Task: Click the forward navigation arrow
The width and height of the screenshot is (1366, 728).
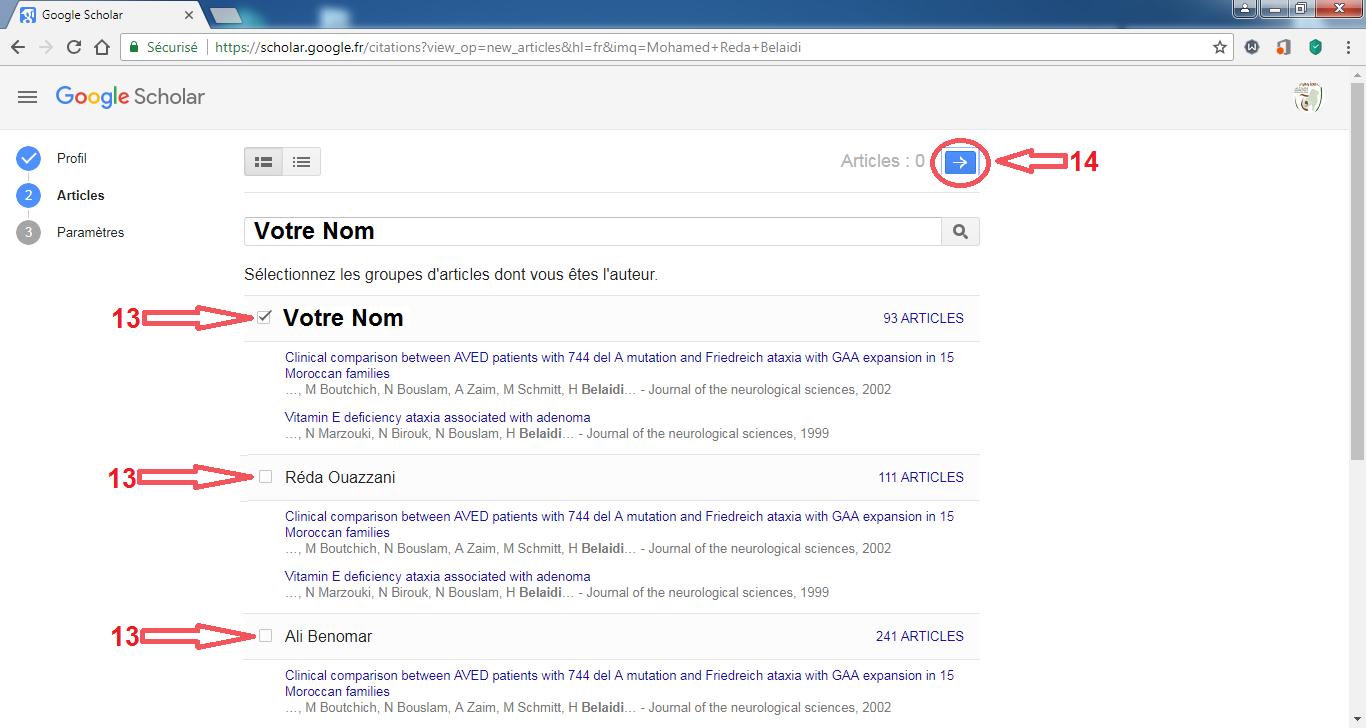Action: 45,47
